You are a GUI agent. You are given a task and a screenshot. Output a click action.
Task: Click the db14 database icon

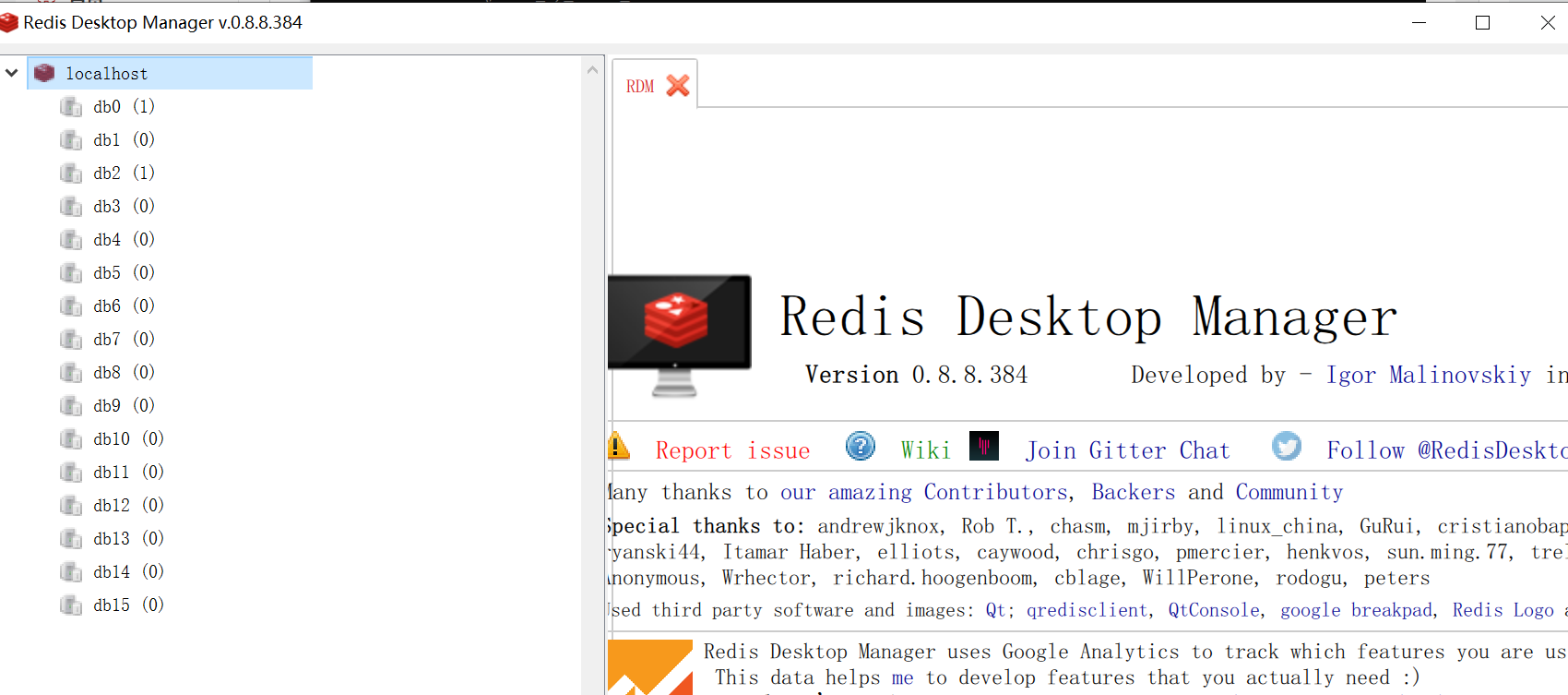71,571
